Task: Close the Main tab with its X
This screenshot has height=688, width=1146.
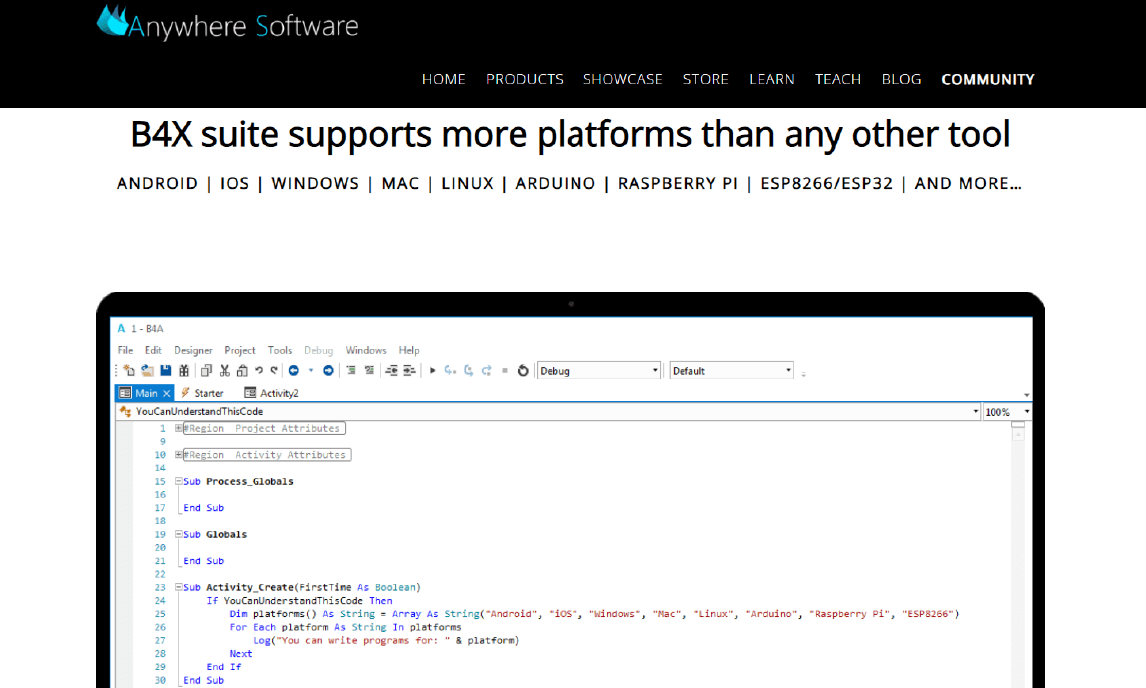Action: (x=167, y=393)
